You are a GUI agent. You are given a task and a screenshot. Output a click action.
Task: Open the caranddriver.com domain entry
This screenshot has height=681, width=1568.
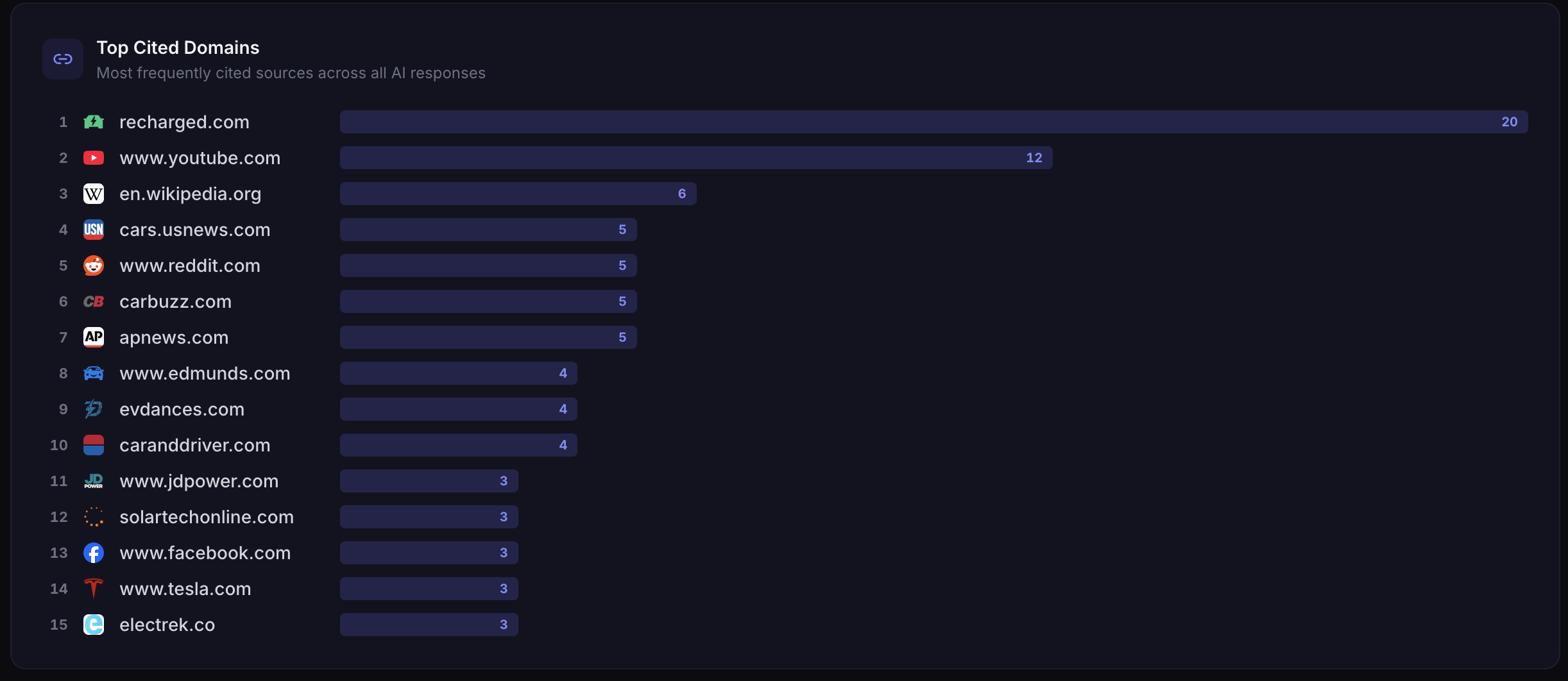[194, 444]
